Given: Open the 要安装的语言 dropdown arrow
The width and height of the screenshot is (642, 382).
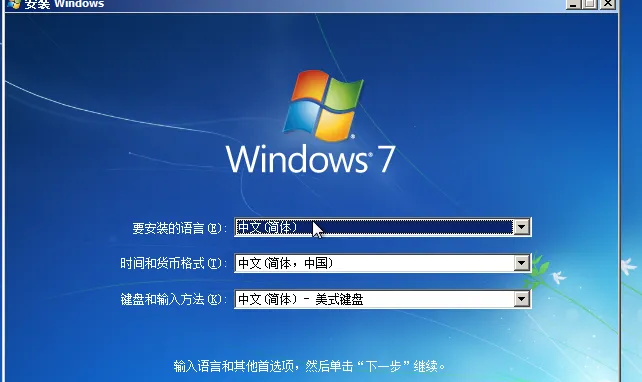Looking at the screenshot, I should point(521,227).
